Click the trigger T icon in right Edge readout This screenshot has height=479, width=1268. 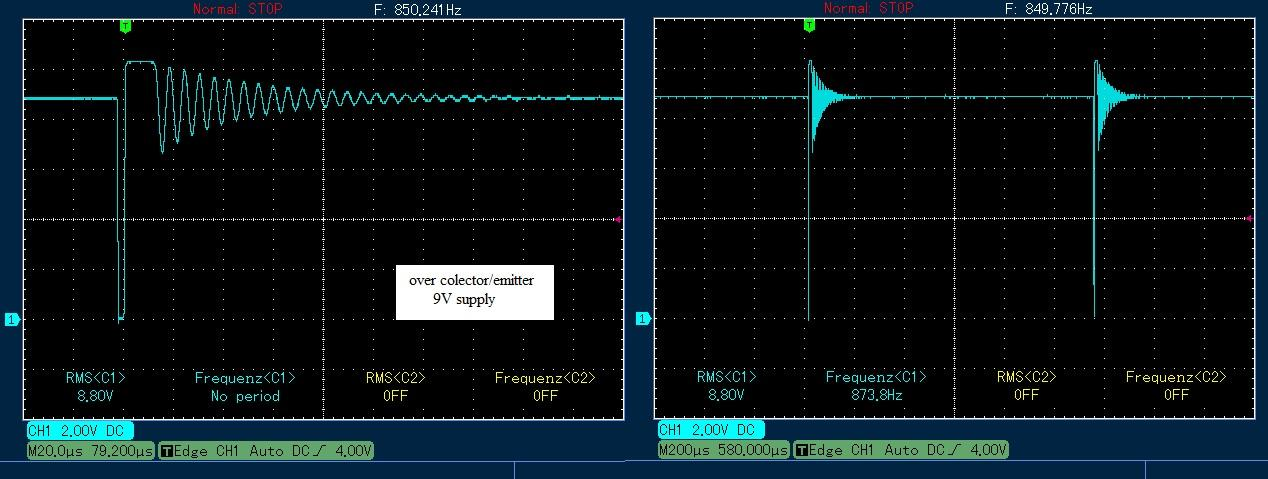[x=799, y=451]
